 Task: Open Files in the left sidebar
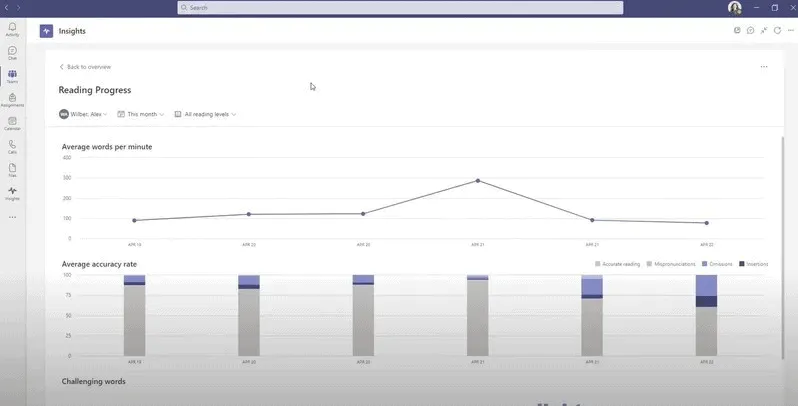point(12,169)
